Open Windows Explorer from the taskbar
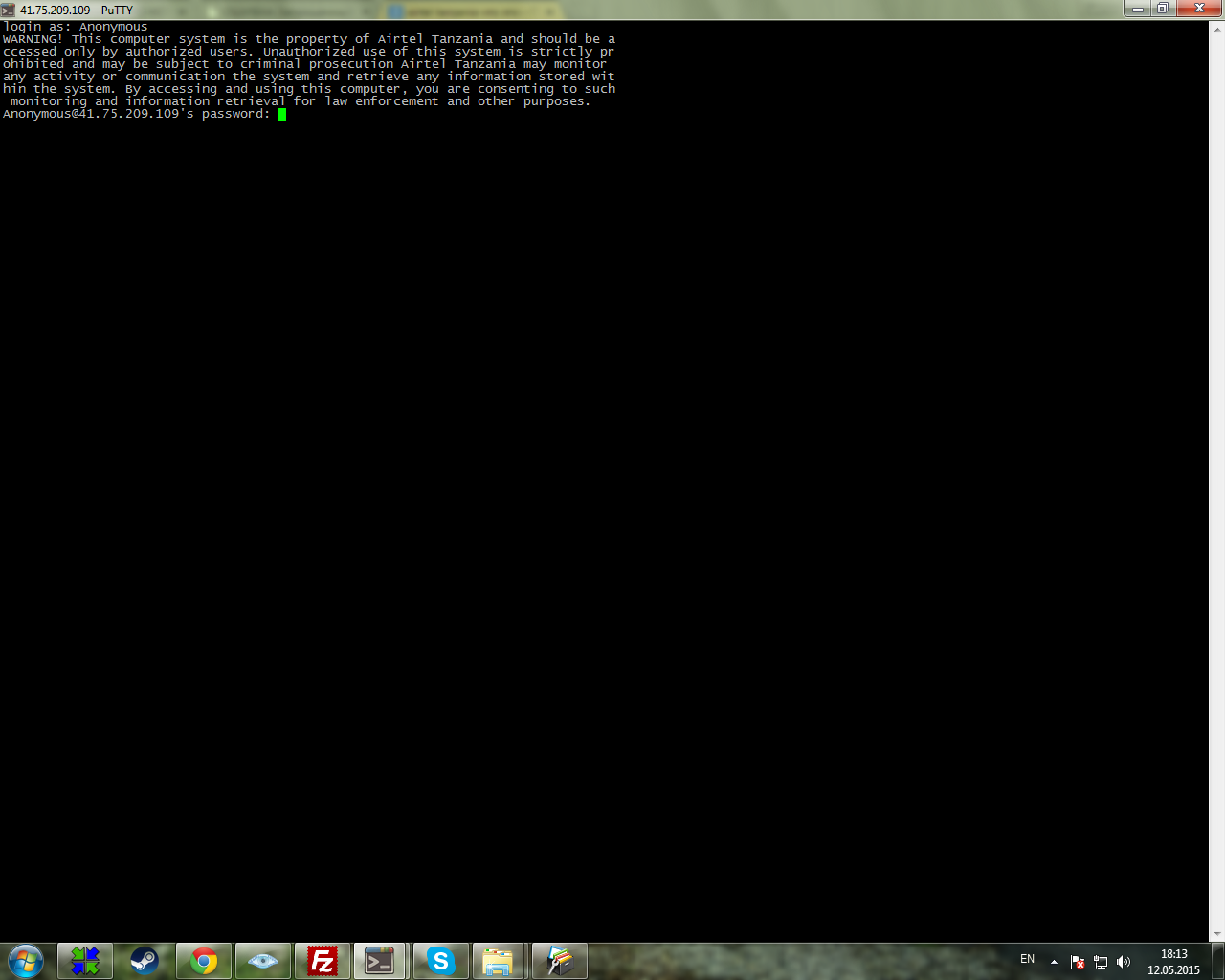The image size is (1225, 980). [x=498, y=961]
